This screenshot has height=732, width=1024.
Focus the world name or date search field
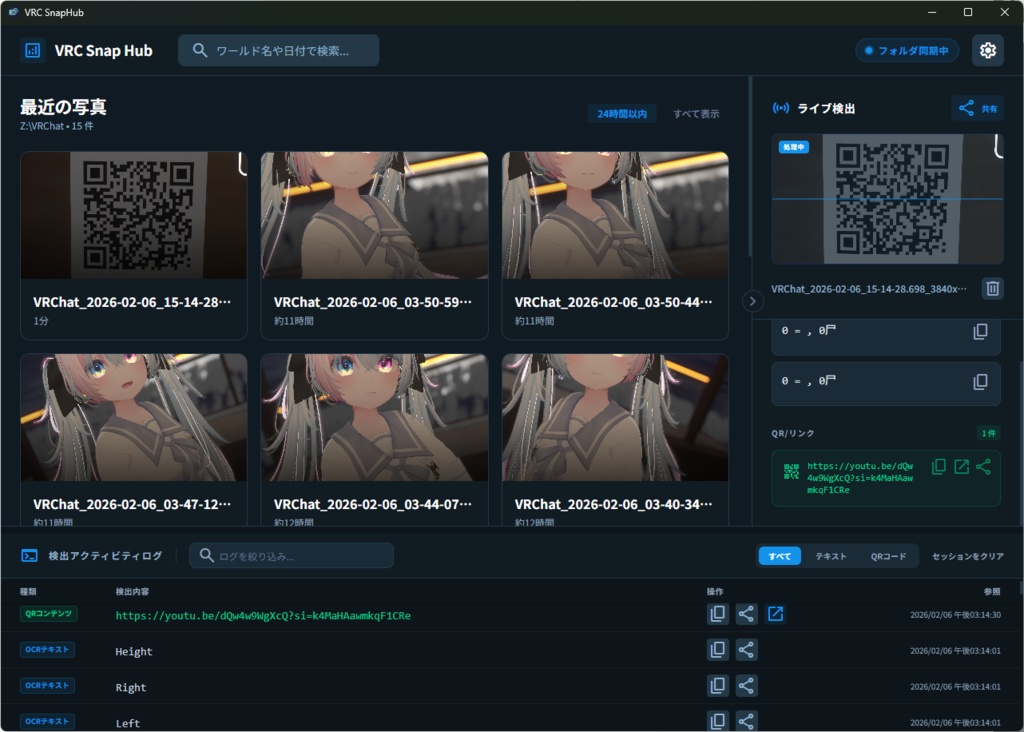tap(279, 50)
